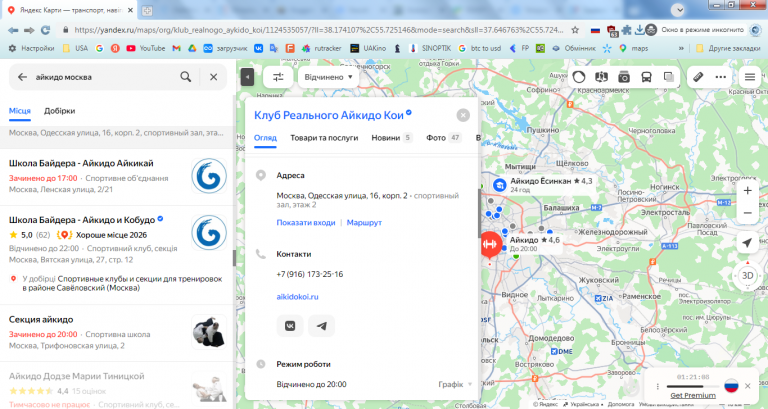
Task: Toggle the public transport bus layer icon
Action: point(646,77)
